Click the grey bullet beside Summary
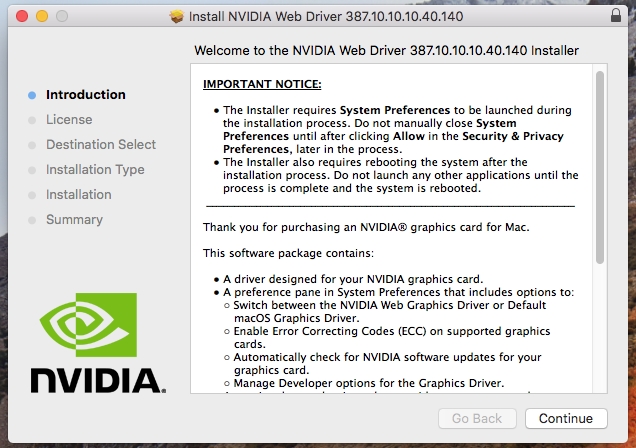The width and height of the screenshot is (636, 448). (32, 220)
